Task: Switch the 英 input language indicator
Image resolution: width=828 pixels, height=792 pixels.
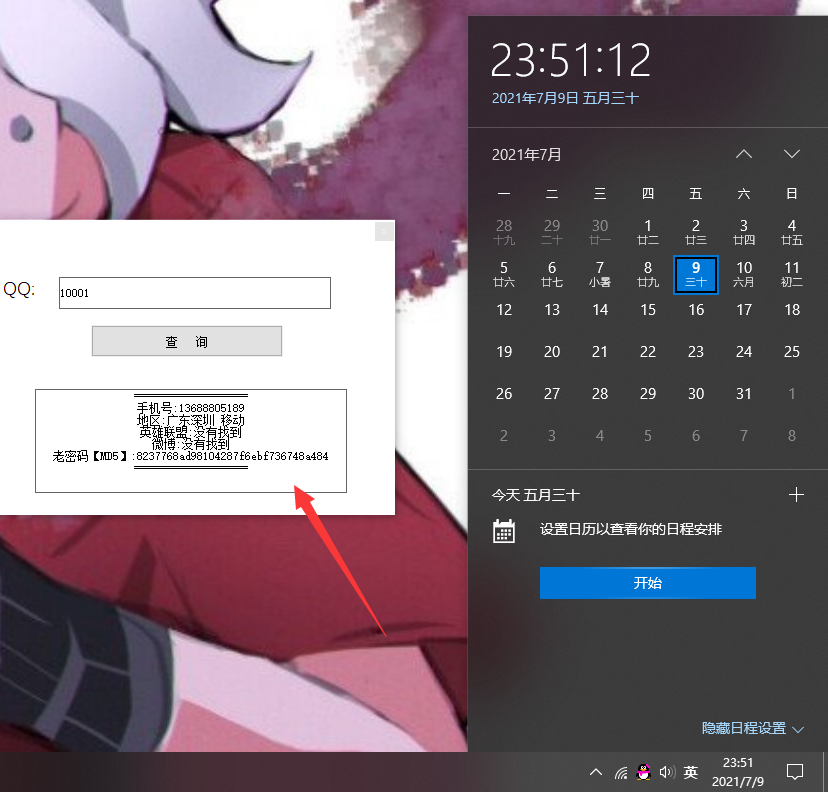Action: click(691, 772)
